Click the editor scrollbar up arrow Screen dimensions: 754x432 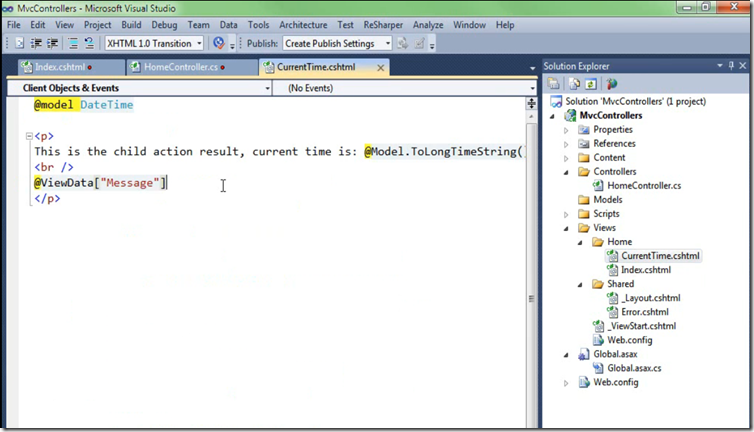pyautogui.click(x=531, y=116)
